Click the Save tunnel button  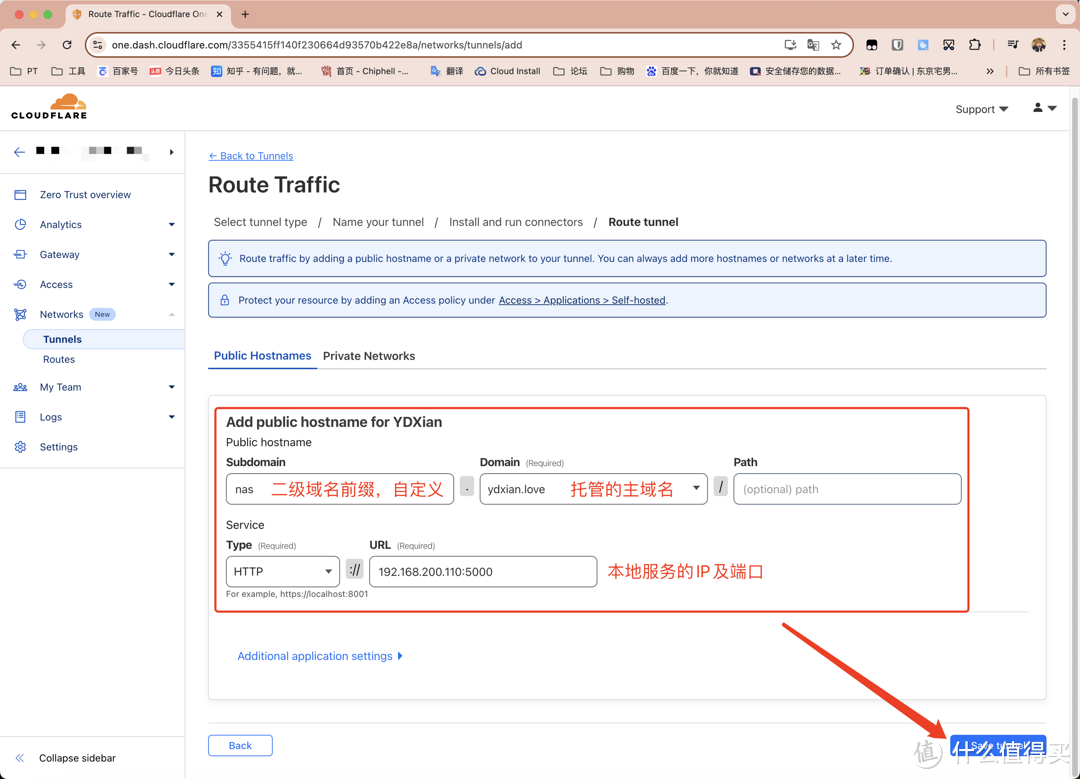pos(998,746)
